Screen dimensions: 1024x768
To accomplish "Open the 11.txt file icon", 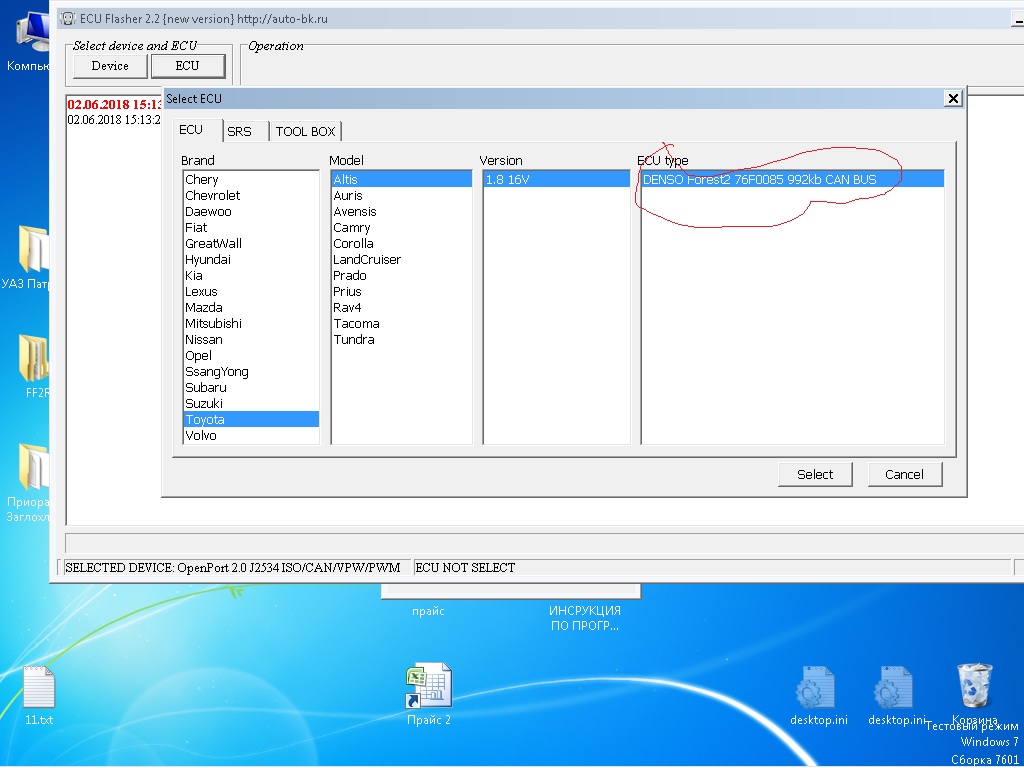I will point(38,688).
